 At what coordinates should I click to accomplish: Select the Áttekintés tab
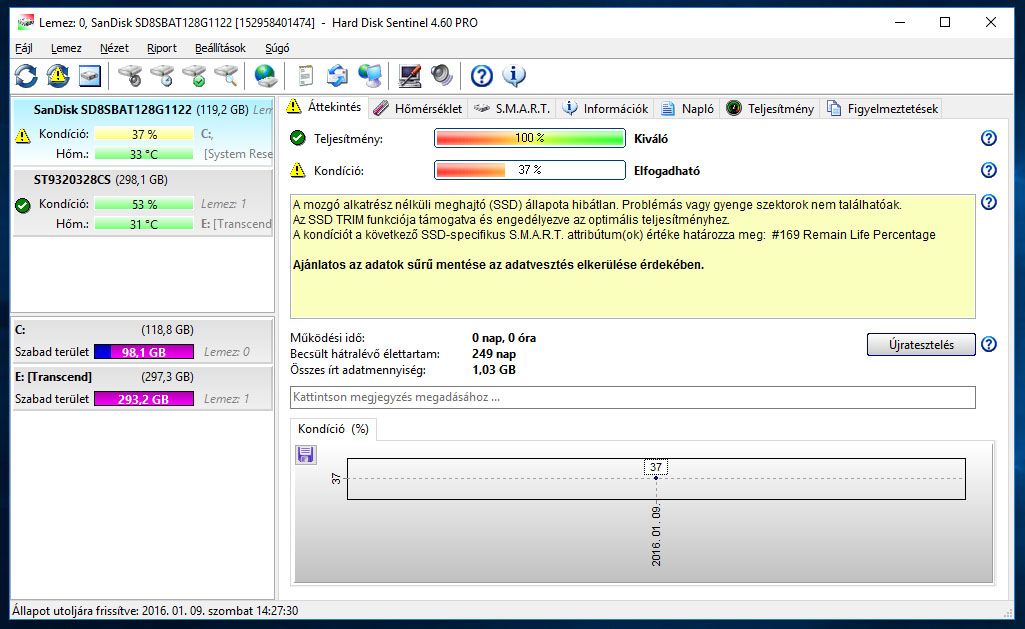tap(324, 107)
